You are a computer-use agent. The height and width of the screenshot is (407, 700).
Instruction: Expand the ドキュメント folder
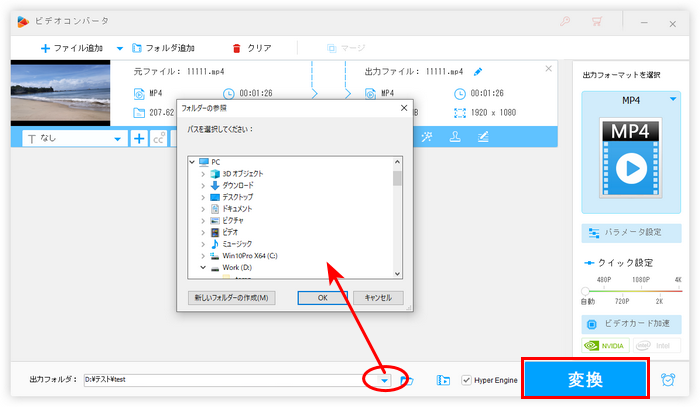[x=203, y=208]
